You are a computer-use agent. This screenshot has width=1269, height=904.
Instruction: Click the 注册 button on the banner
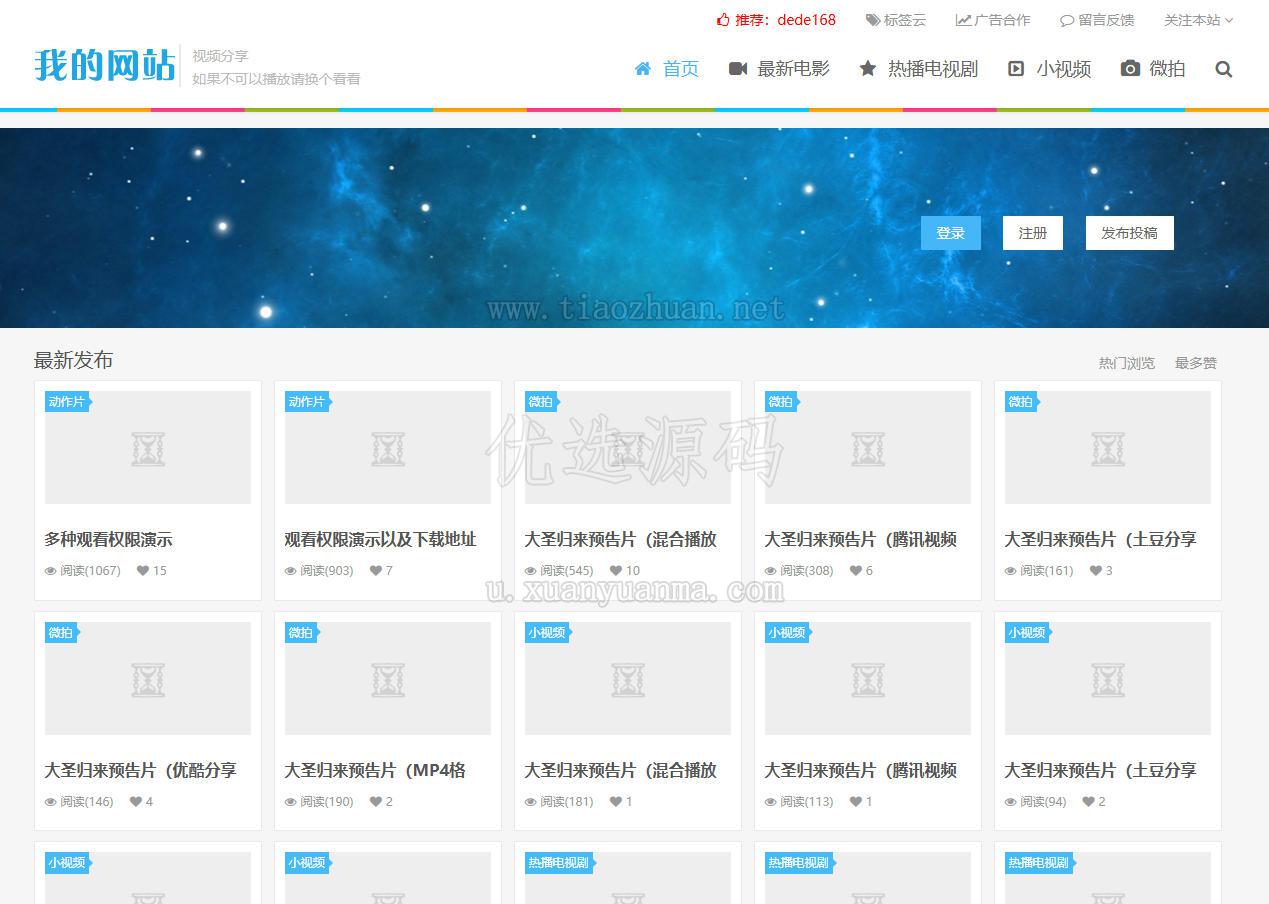pos(1033,233)
